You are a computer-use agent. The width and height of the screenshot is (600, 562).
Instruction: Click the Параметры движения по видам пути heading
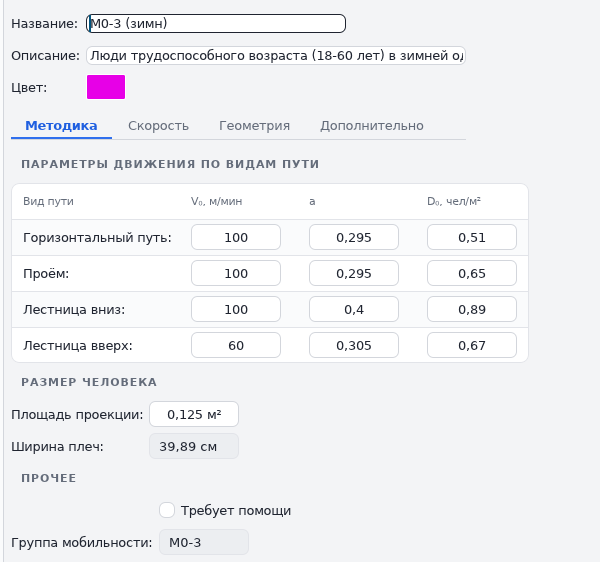pos(170,164)
